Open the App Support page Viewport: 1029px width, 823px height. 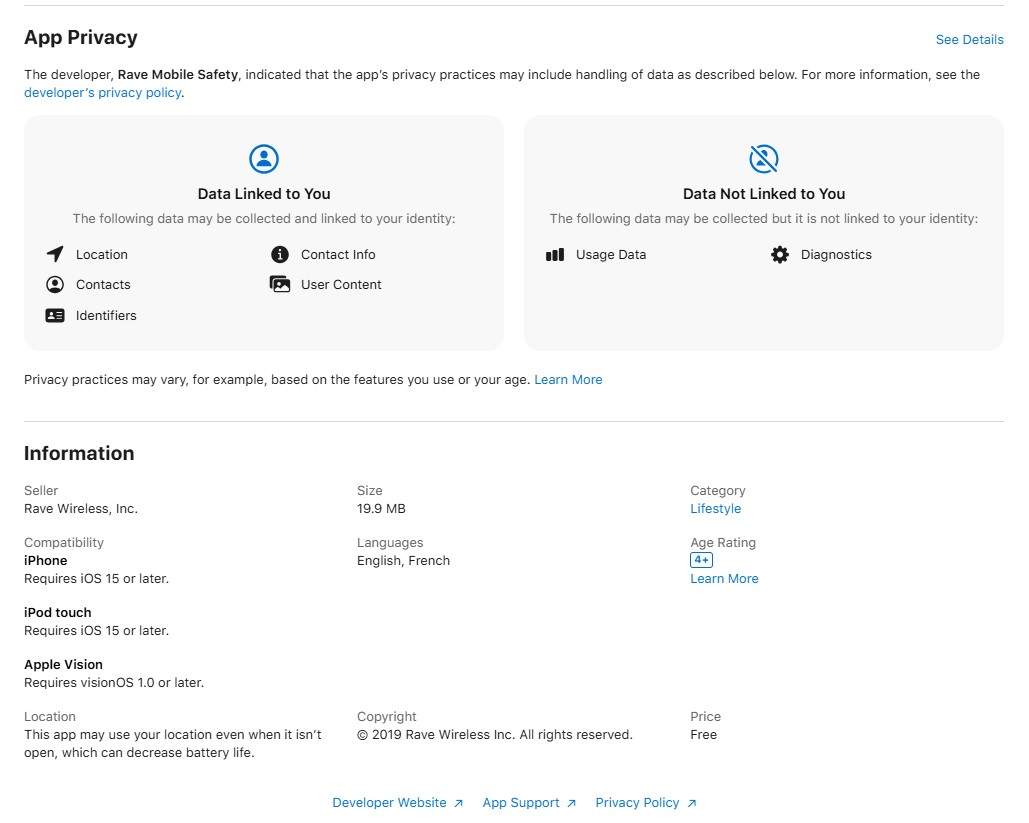pyautogui.click(x=521, y=802)
